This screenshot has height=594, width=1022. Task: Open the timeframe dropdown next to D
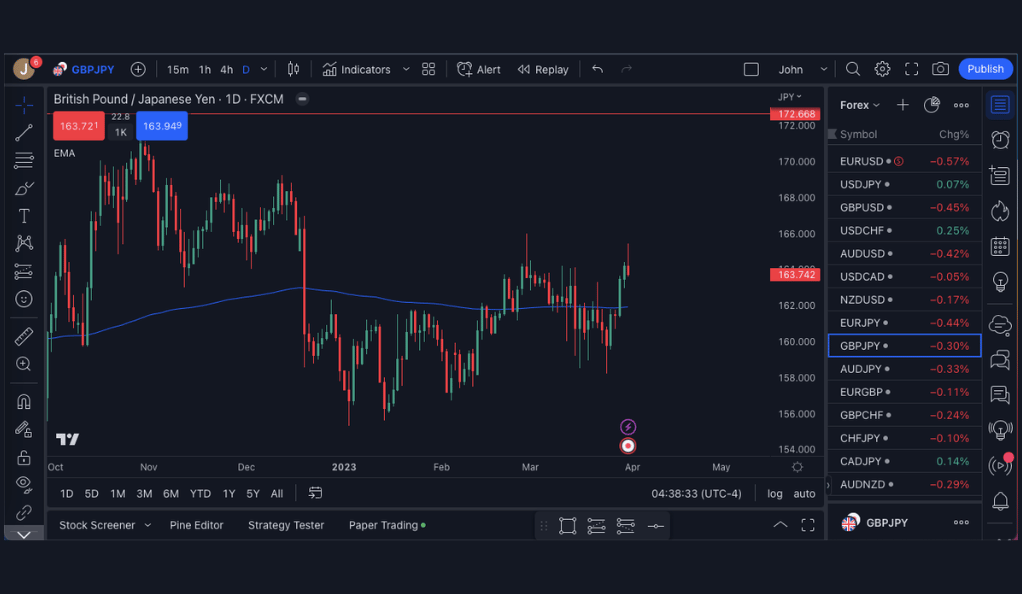click(262, 69)
